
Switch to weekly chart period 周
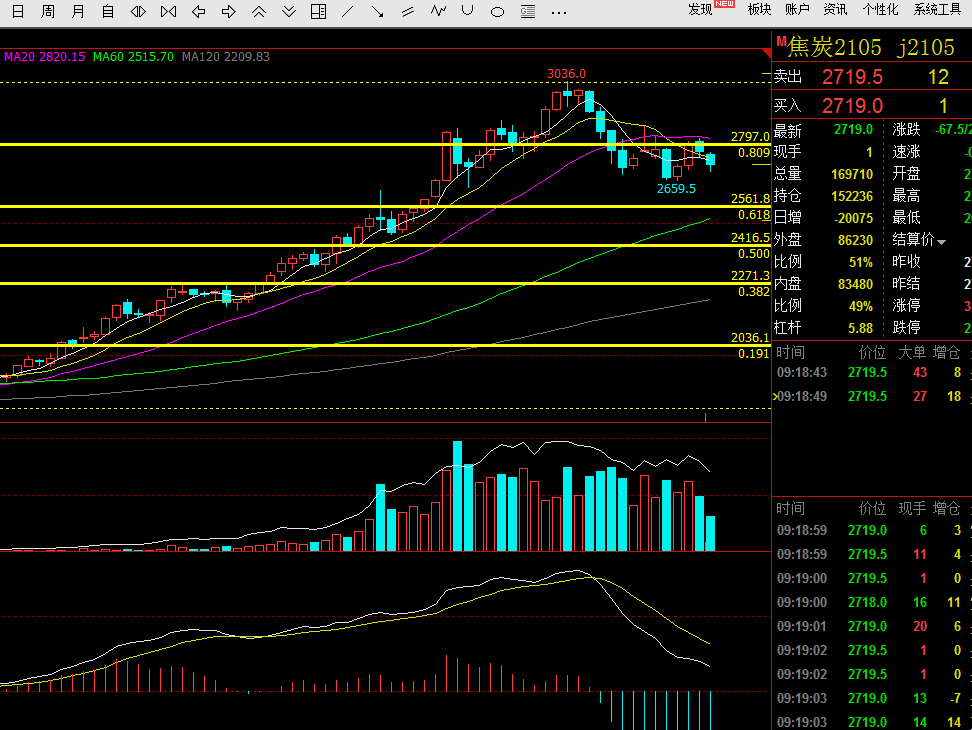[48, 11]
